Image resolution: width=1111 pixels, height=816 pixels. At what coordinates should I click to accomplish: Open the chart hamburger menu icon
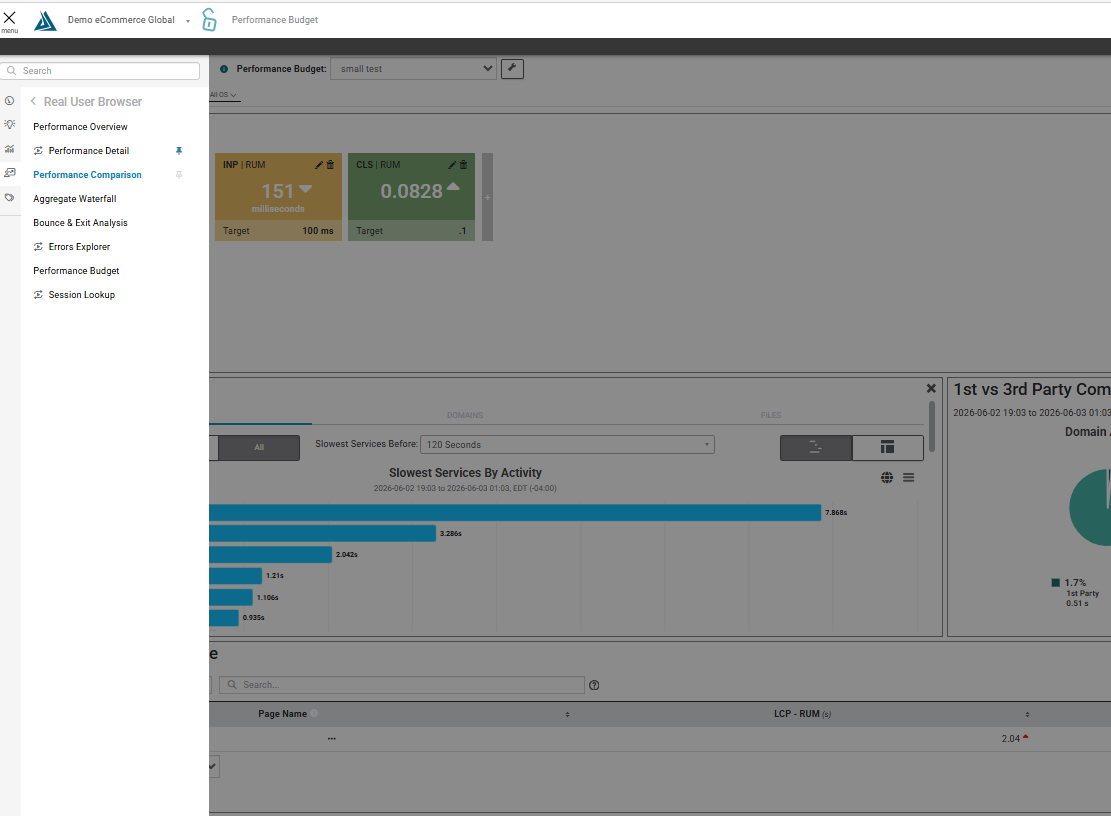(908, 478)
